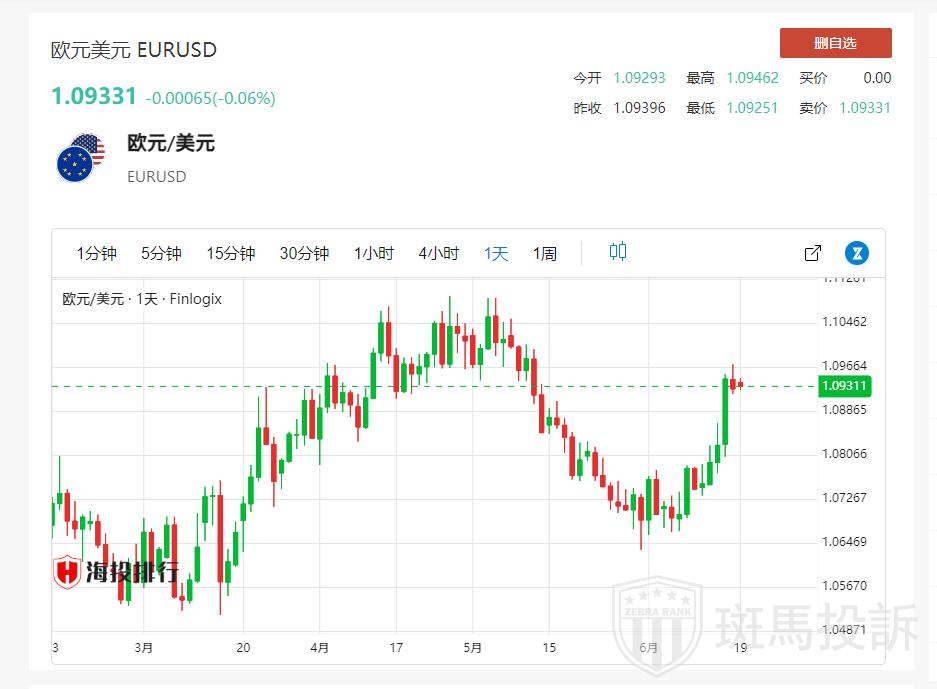The image size is (937, 689).
Task: Click the 1.09664 price axis label
Action: pos(844,365)
